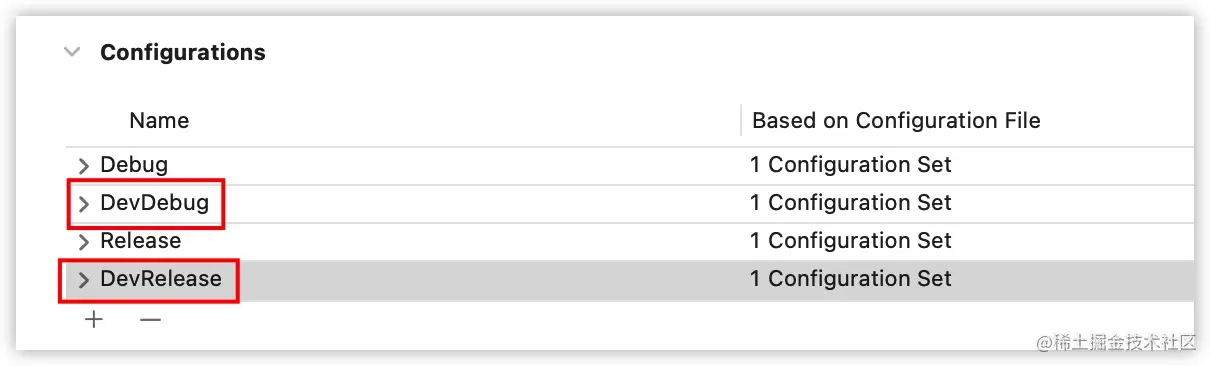
Task: Click the Configurations section title
Action: (183, 52)
